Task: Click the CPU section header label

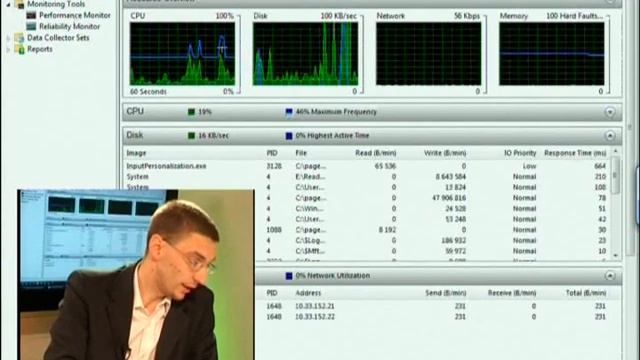Action: coord(135,111)
